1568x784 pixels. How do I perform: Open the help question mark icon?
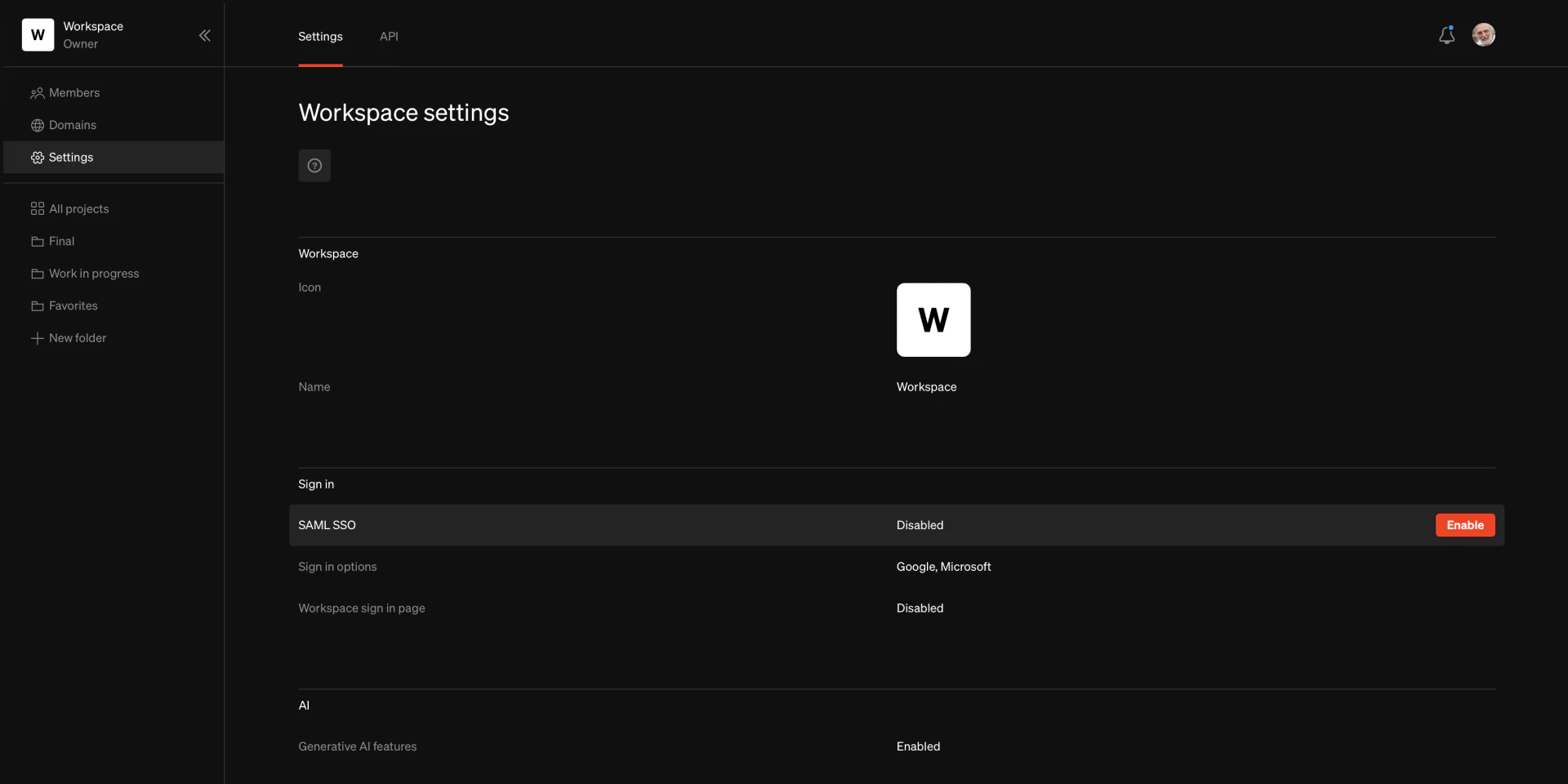[x=314, y=165]
